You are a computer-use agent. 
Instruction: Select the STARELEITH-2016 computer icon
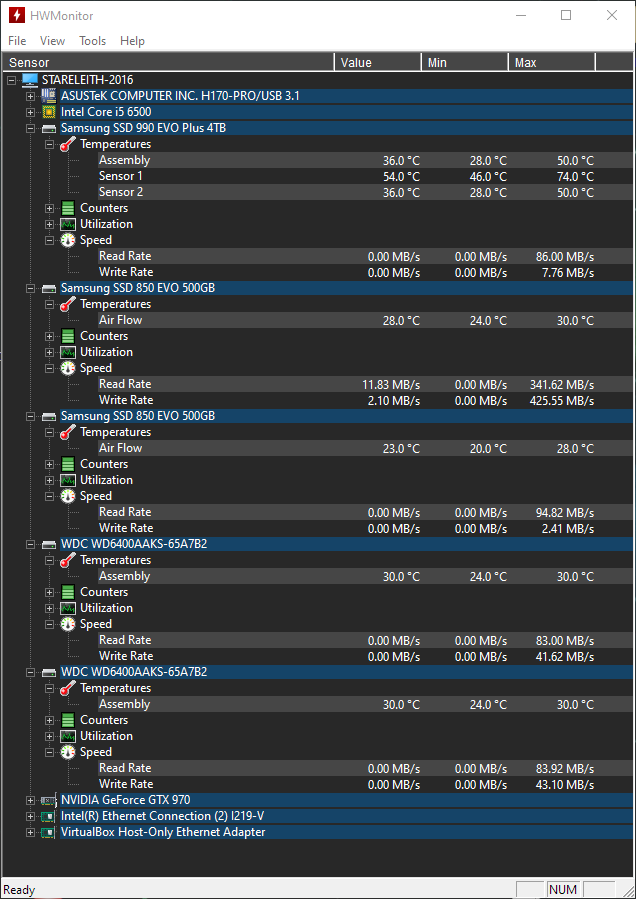point(30,80)
